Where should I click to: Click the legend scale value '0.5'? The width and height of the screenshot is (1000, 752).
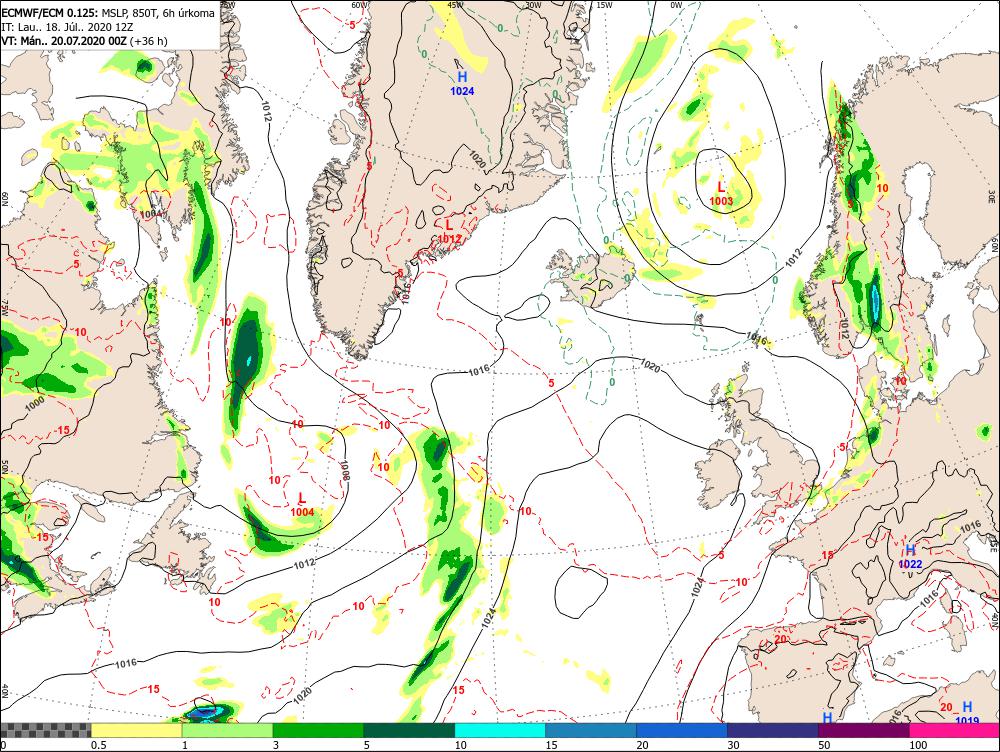98,745
